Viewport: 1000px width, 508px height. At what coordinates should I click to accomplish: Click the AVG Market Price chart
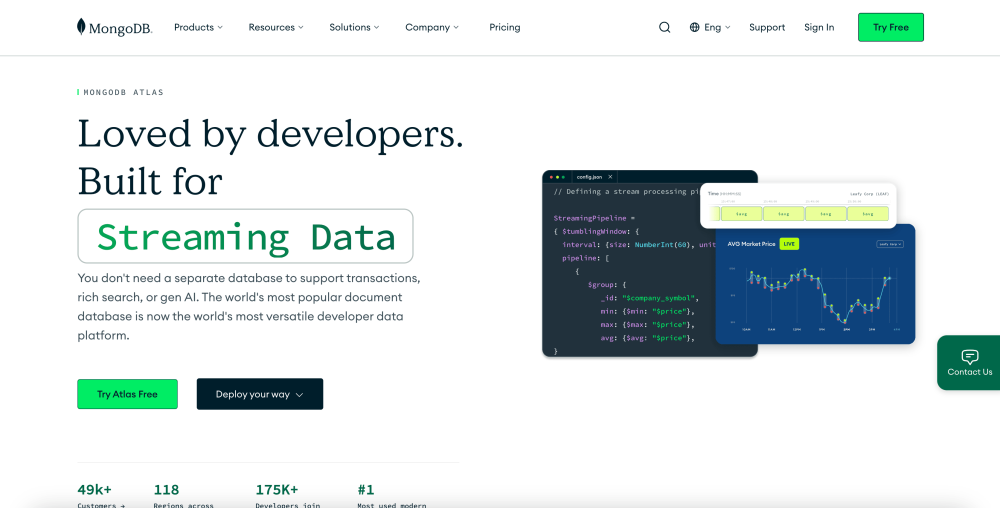pyautogui.click(x=815, y=284)
